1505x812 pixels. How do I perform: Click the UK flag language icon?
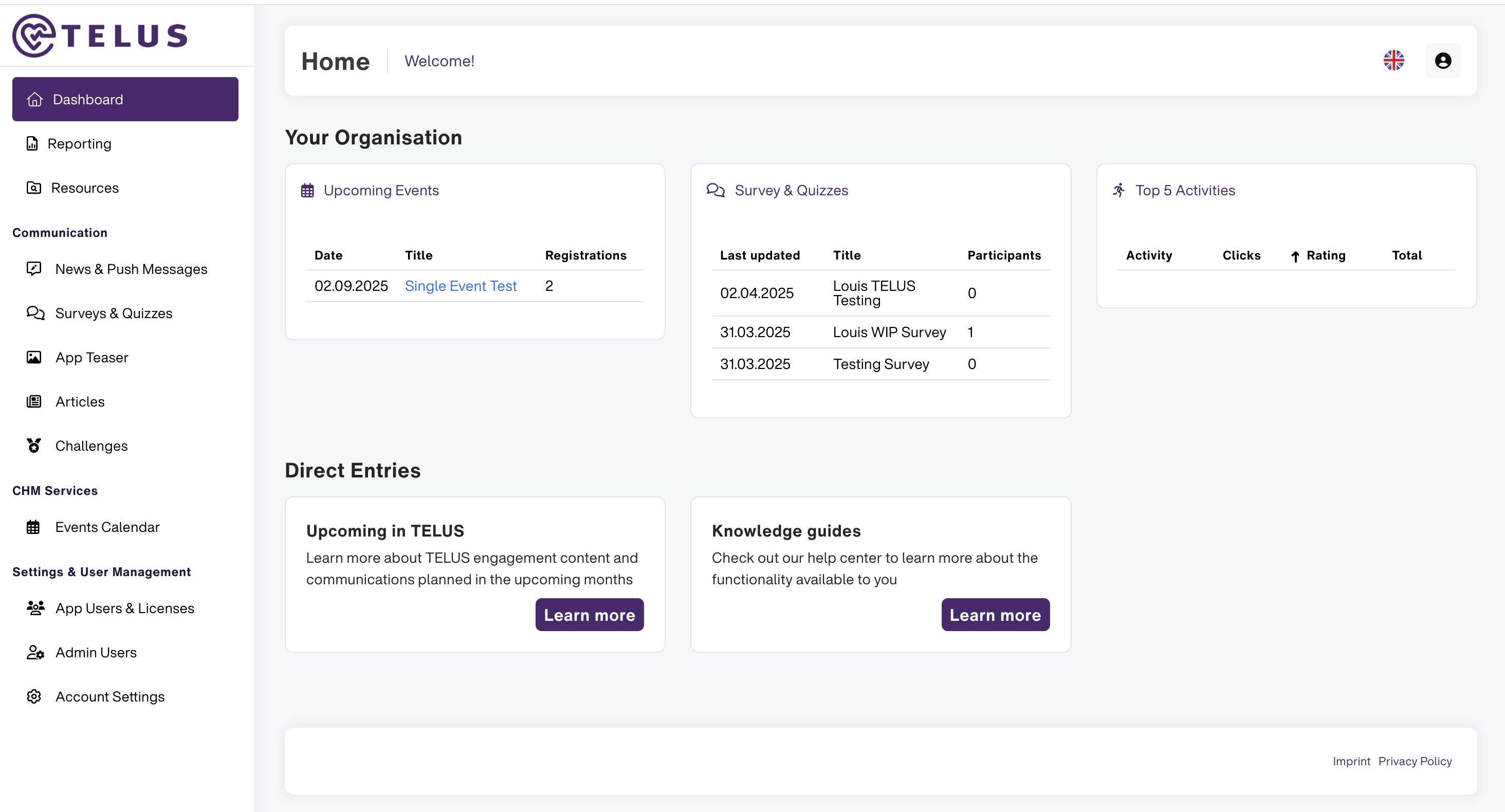coord(1393,60)
